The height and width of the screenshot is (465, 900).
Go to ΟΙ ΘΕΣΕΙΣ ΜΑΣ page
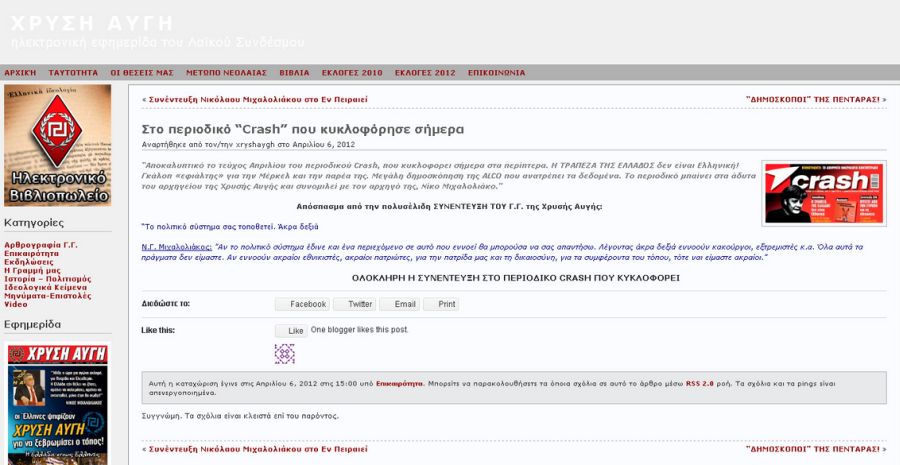[142, 73]
